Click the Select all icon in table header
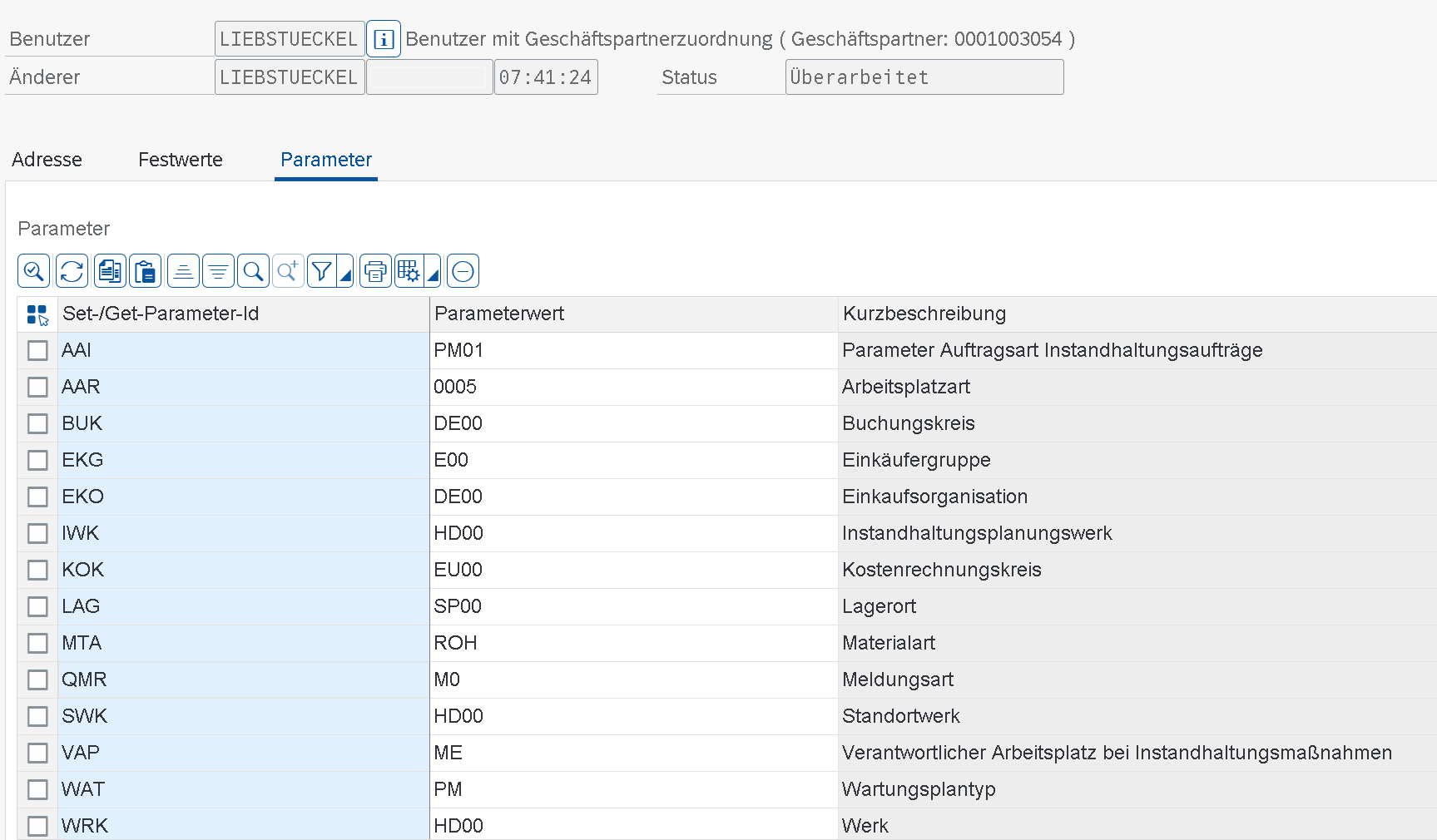 click(37, 314)
